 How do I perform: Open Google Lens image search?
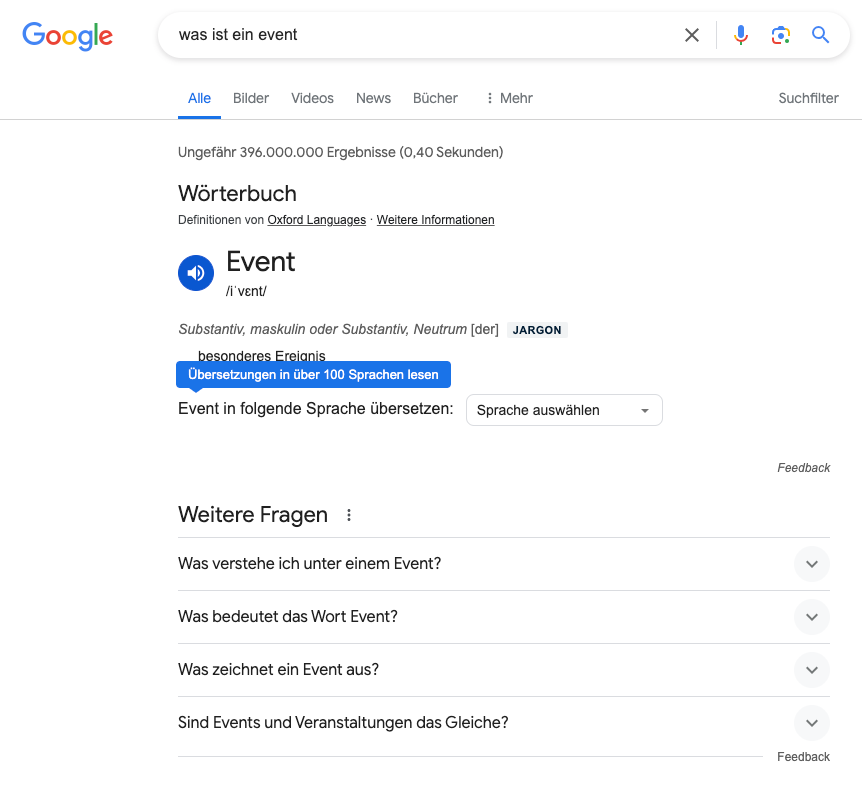(780, 34)
